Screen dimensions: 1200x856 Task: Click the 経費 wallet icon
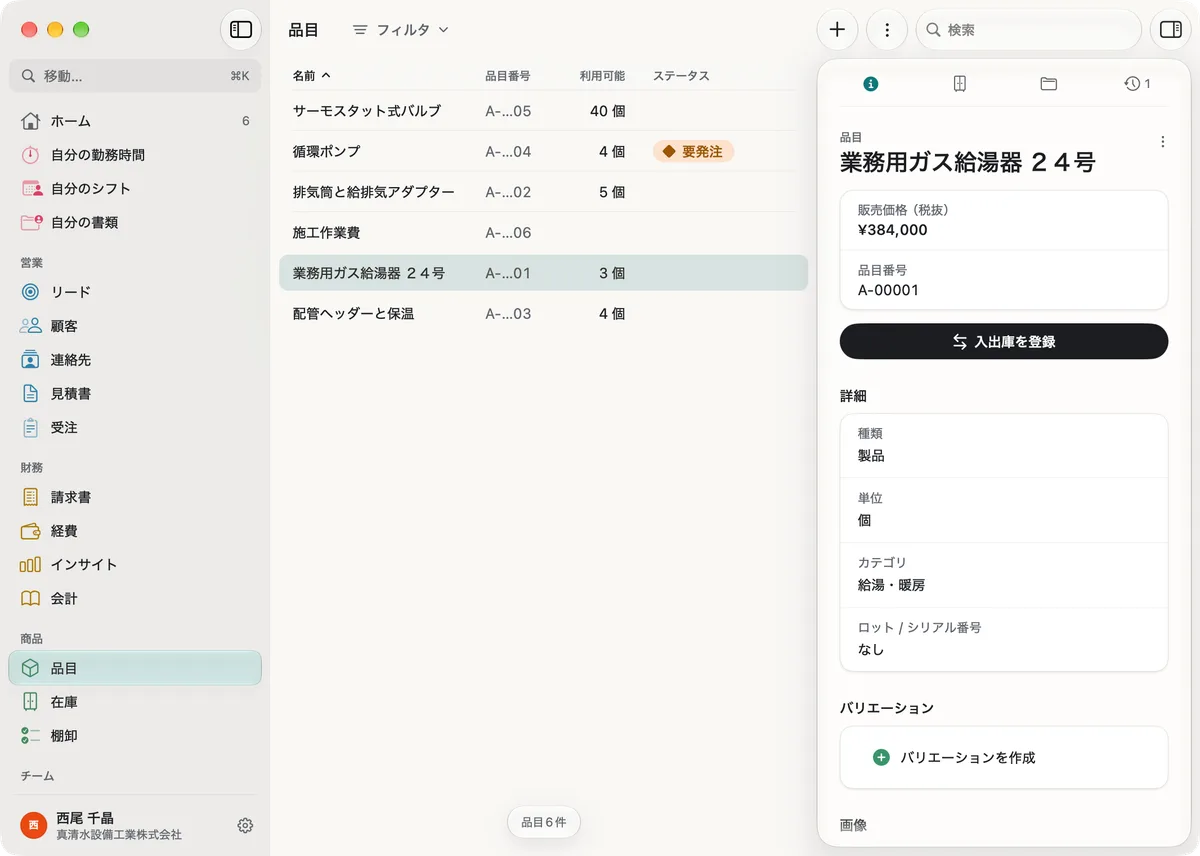pyautogui.click(x=31, y=531)
